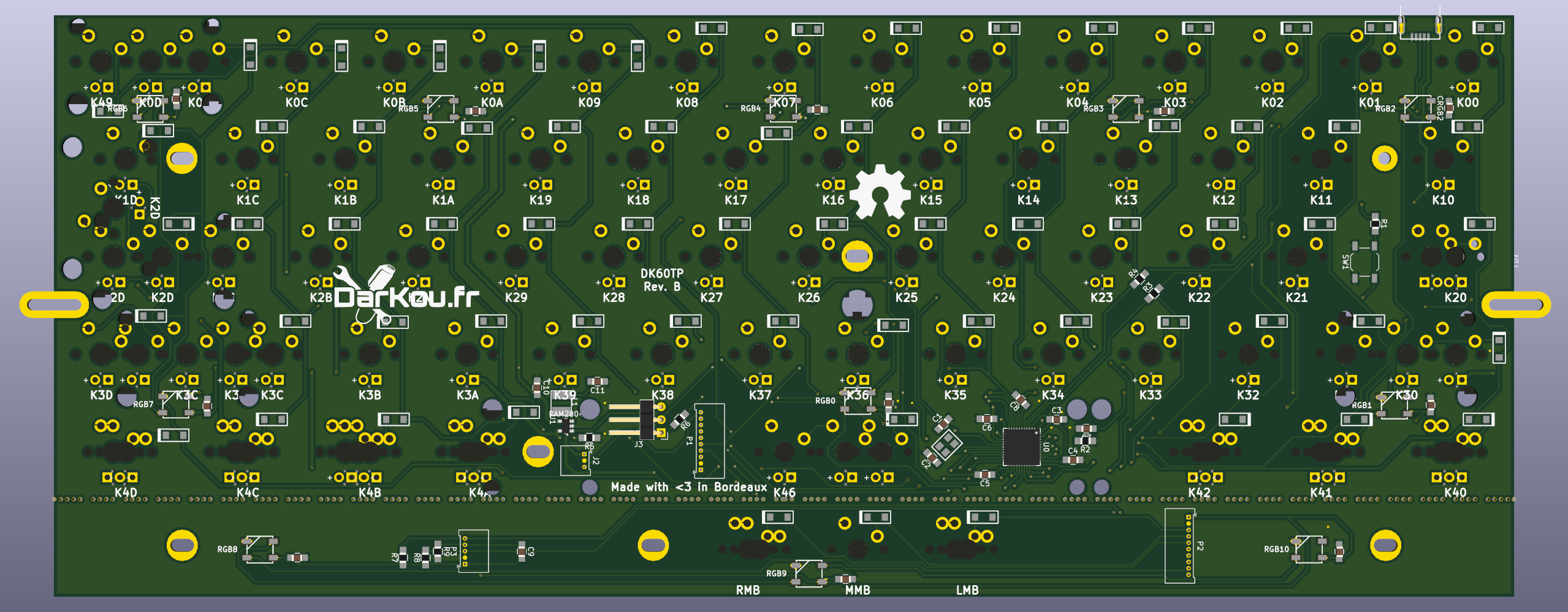Click the K1C key label

pyautogui.click(x=248, y=200)
